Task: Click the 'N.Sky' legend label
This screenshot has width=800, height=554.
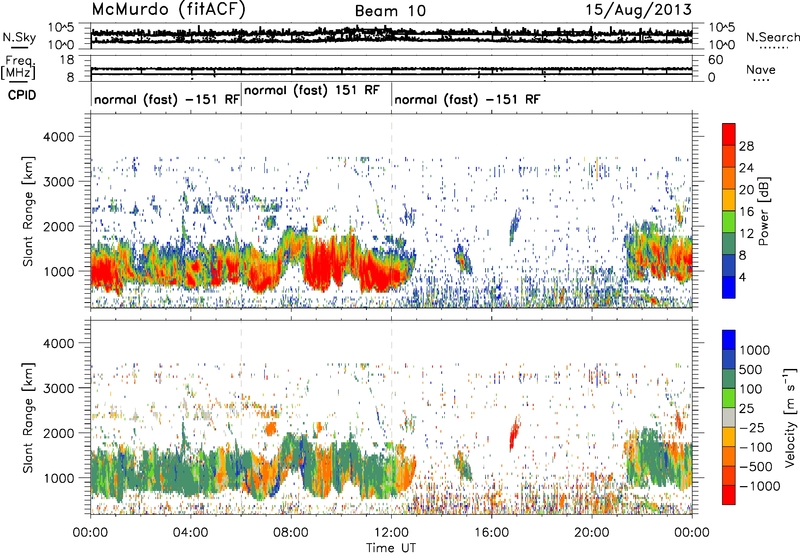Action: tap(19, 37)
